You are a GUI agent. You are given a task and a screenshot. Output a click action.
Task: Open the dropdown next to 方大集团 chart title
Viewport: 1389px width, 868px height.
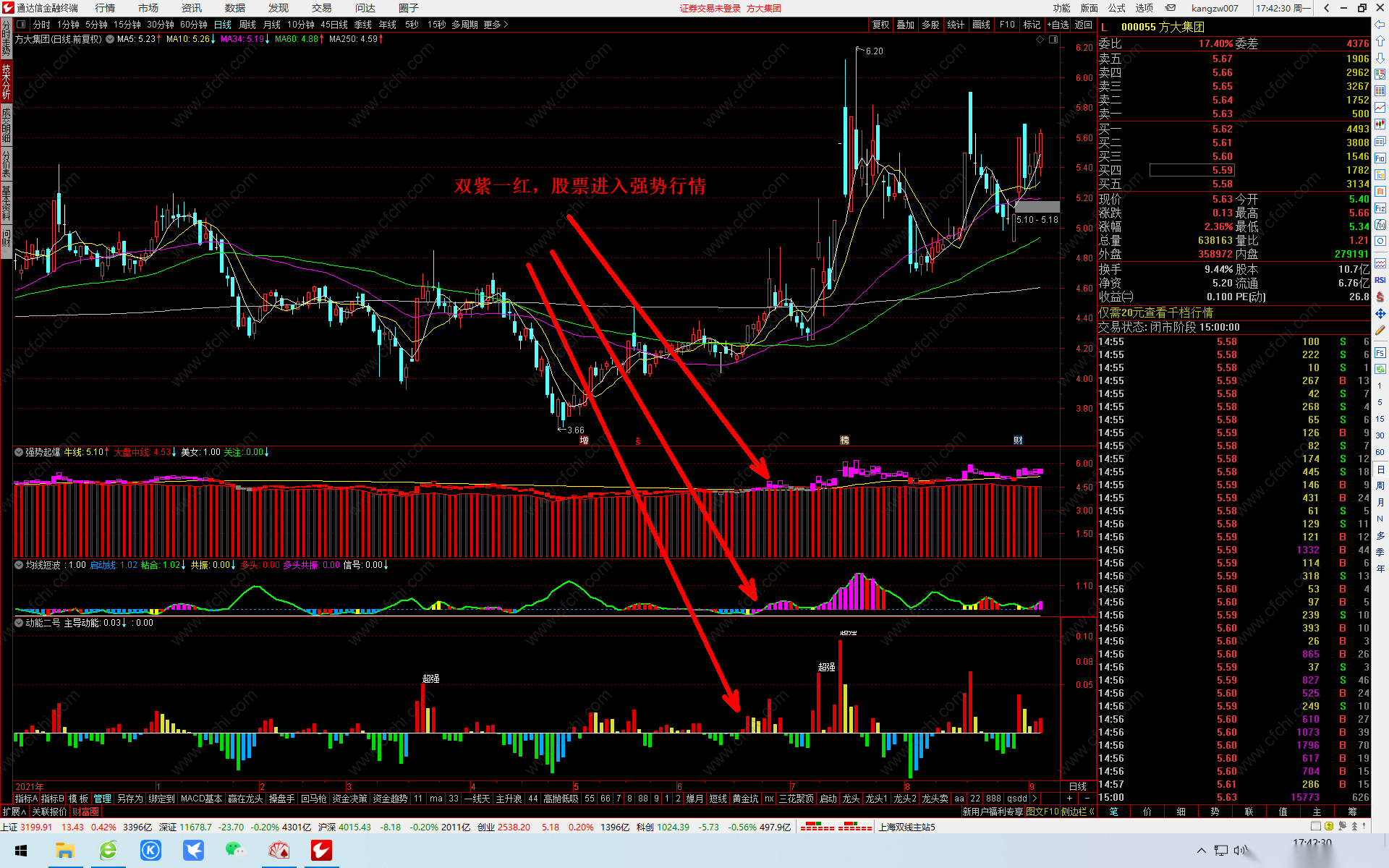tap(110, 39)
